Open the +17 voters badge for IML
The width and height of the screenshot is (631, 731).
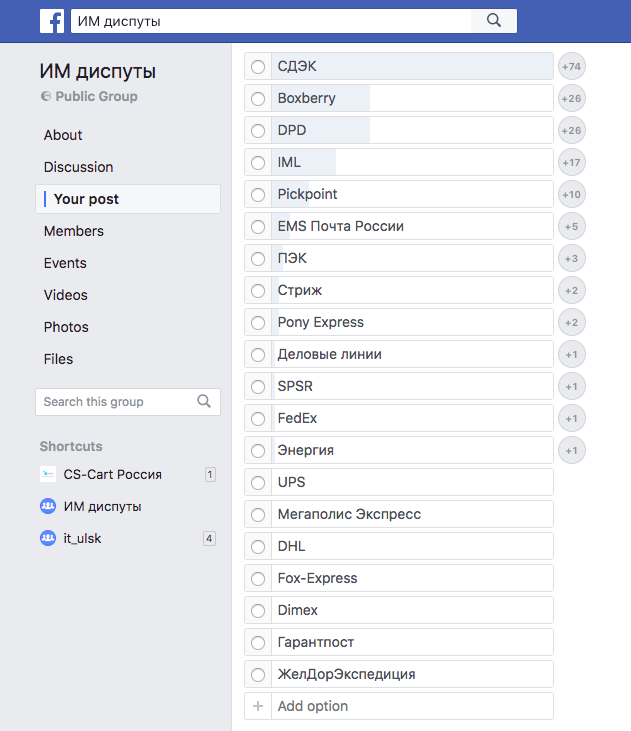tap(571, 163)
